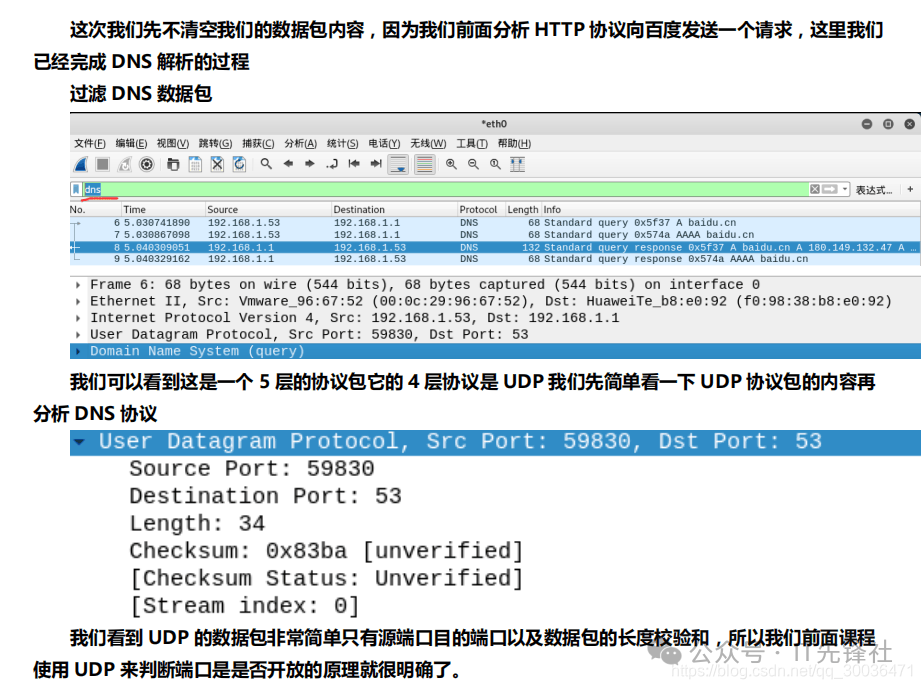
Task: Click the resize columns icon
Action: coord(517,164)
